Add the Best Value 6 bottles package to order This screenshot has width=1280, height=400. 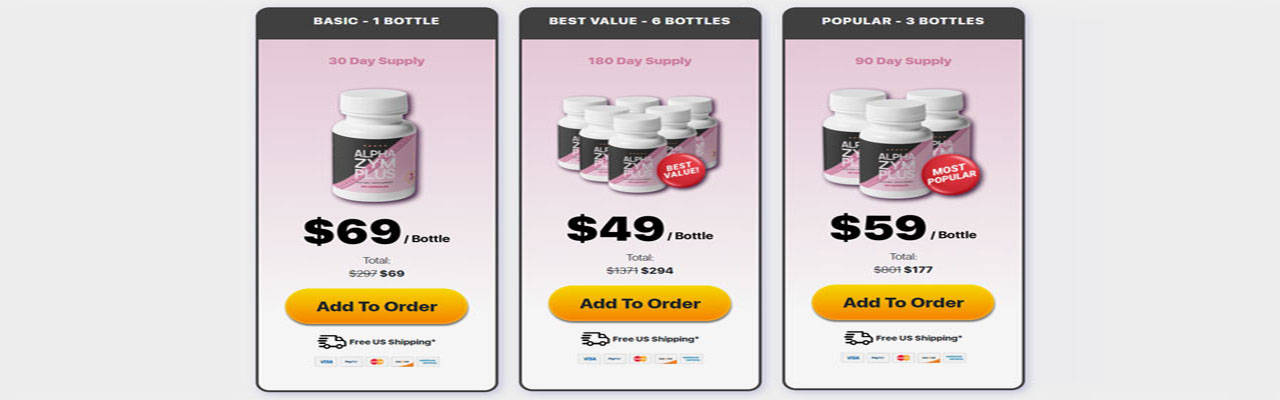tap(640, 303)
